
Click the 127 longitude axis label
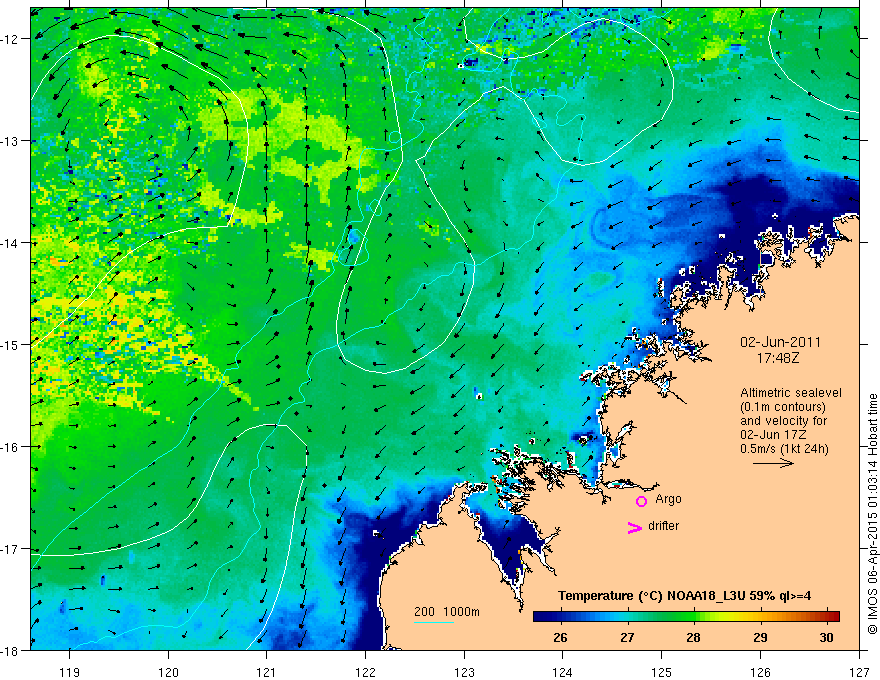tap(859, 672)
